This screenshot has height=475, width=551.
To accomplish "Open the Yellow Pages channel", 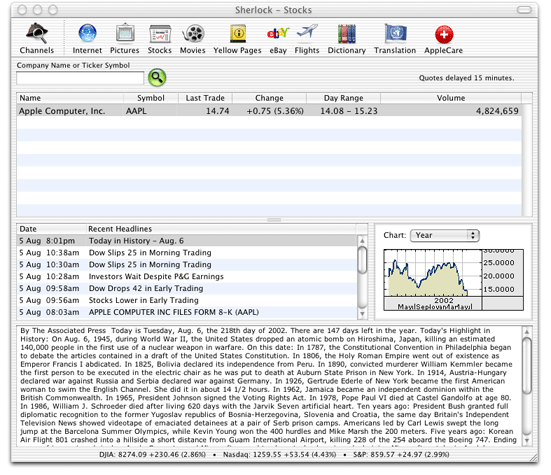I will coord(238,33).
